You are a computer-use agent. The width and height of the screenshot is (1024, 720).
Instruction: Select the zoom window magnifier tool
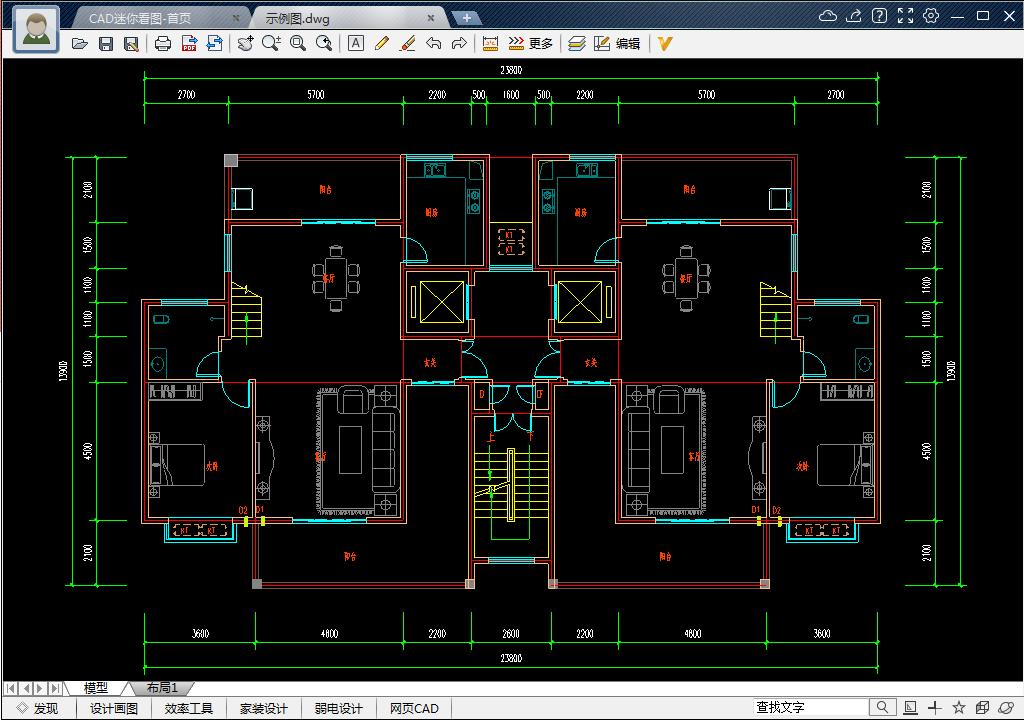click(297, 44)
